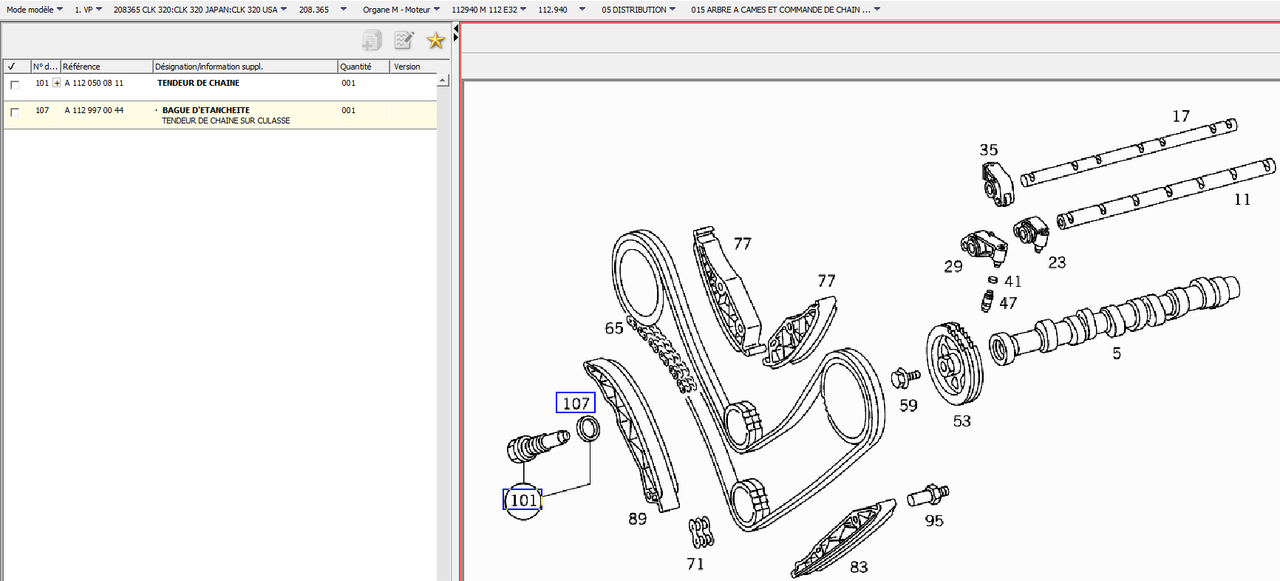Select callout 95 bolt

tap(934, 520)
